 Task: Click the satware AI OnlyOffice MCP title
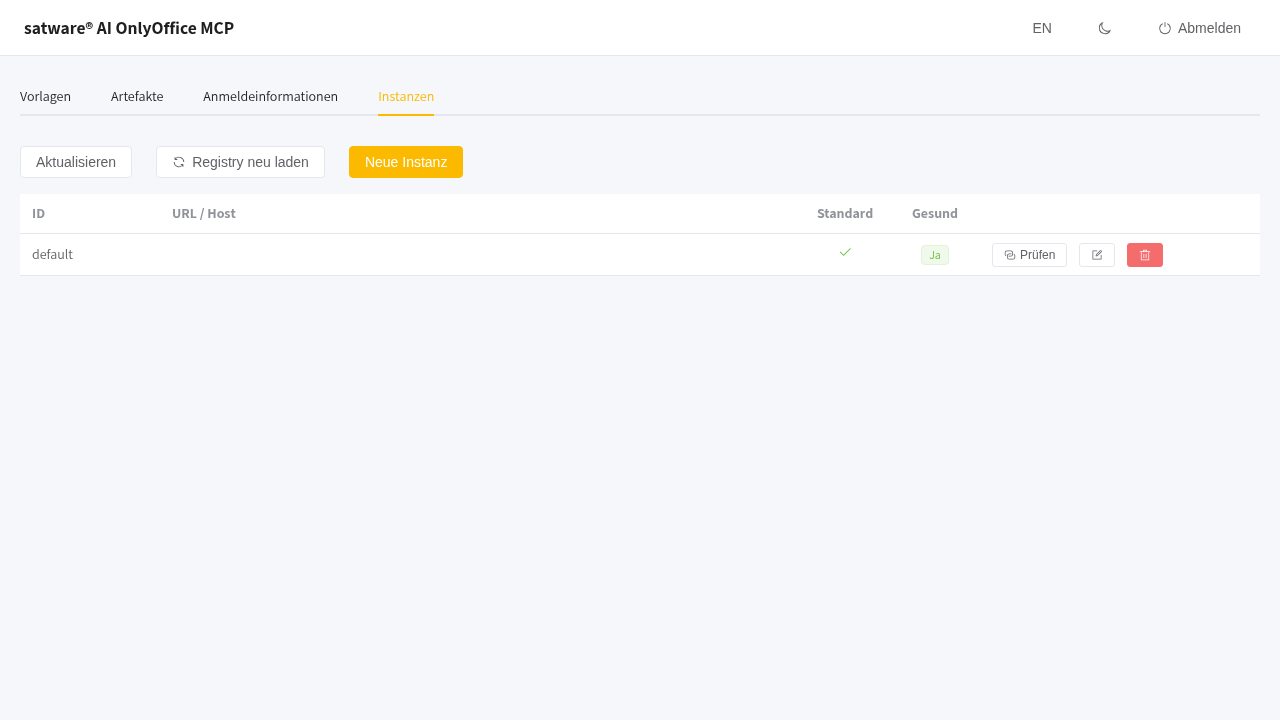pos(129,28)
